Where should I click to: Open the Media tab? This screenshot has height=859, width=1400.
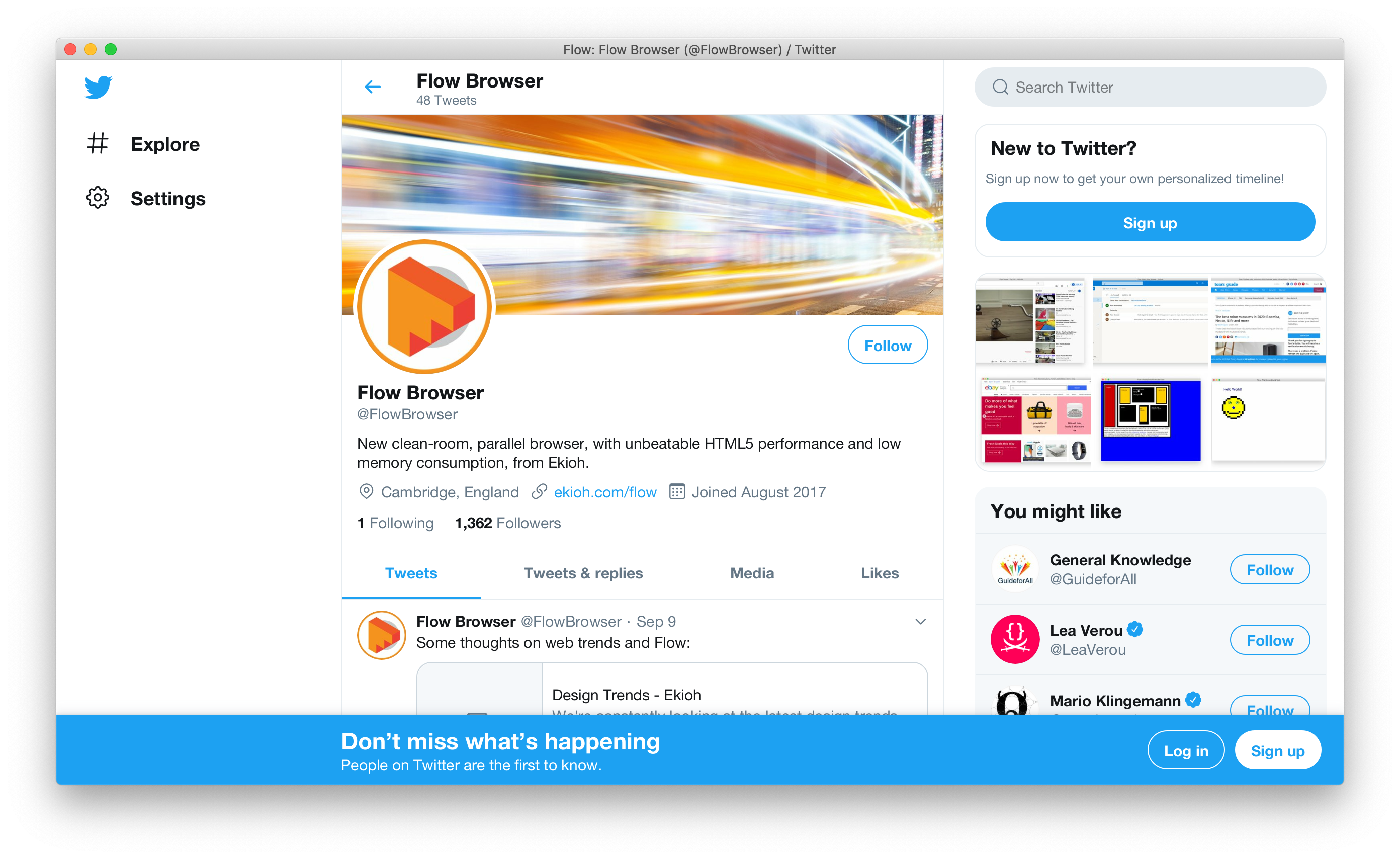[752, 573]
